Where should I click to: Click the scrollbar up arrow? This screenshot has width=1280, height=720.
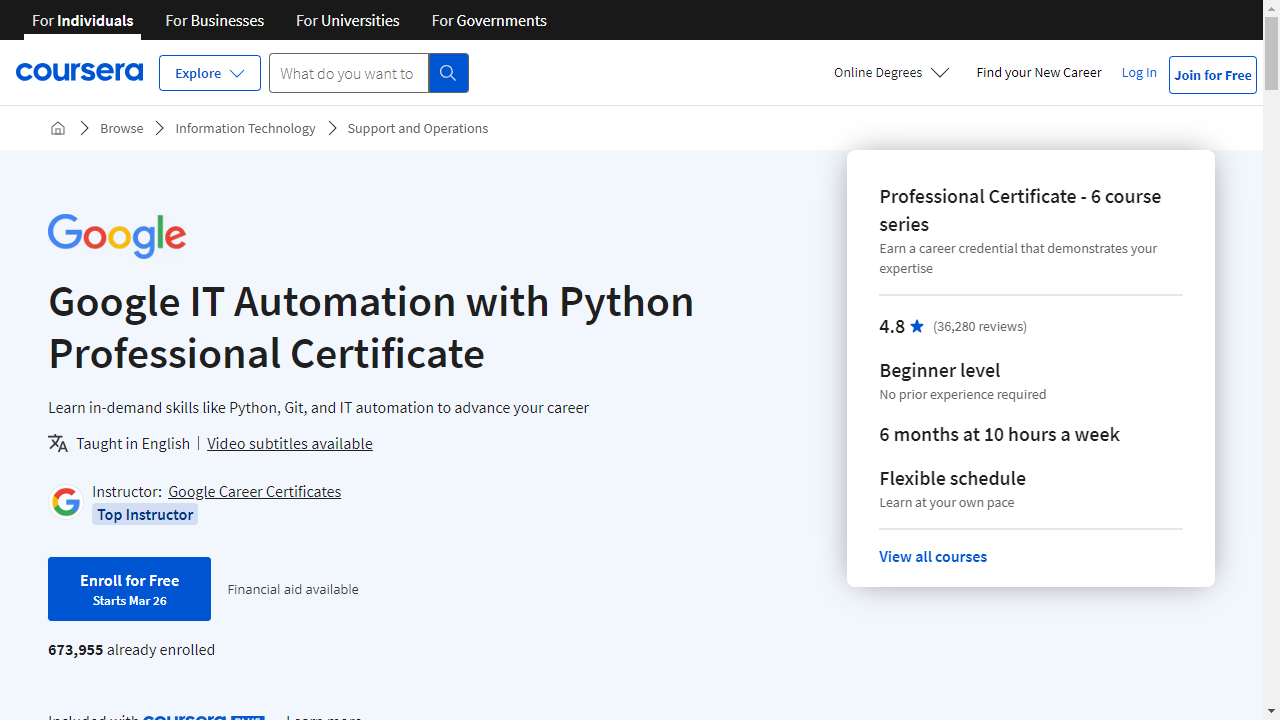pyautogui.click(x=1271, y=8)
